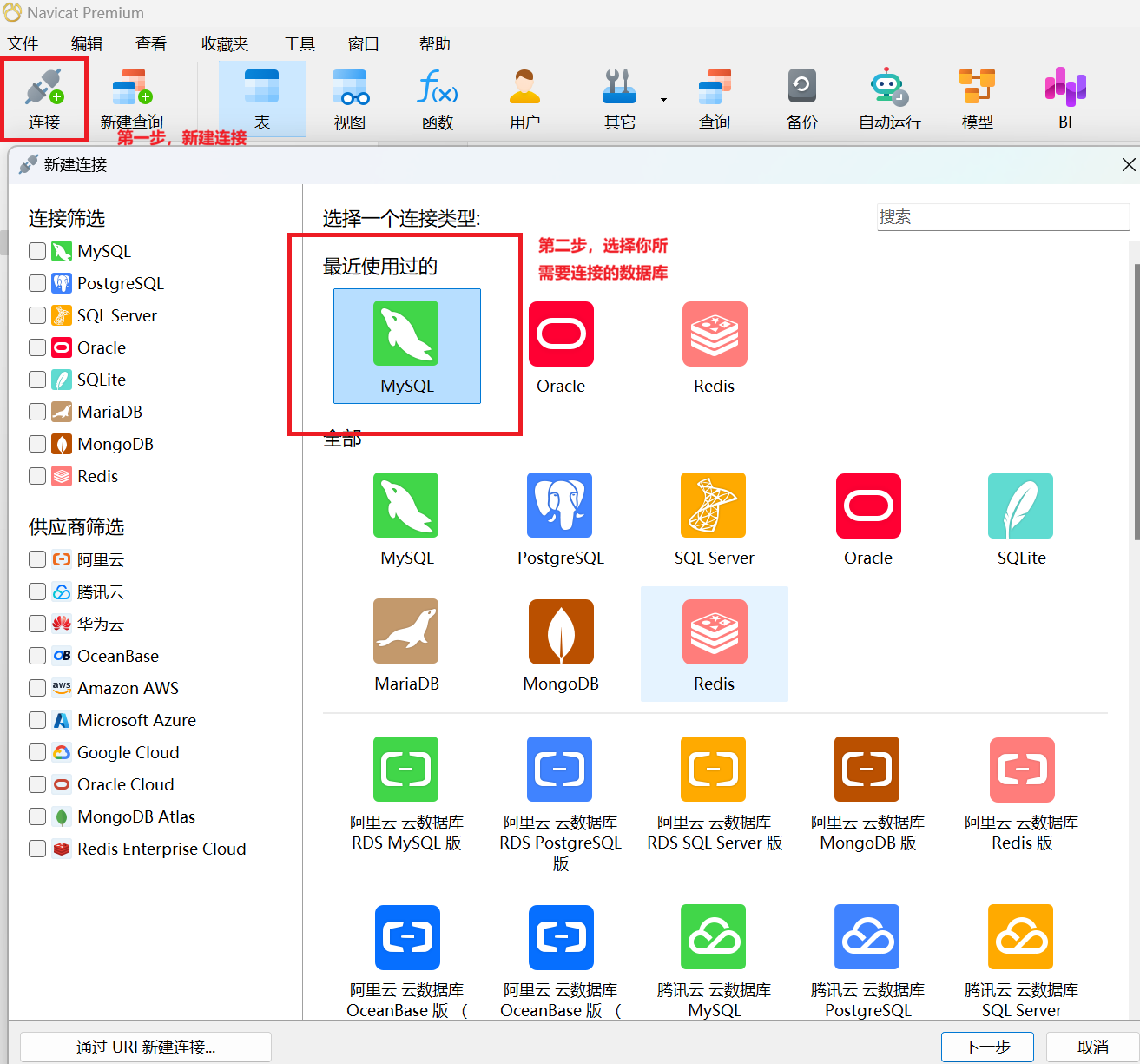Click the 下一步 (Next) button
This screenshot has height=1064, width=1140.
987,1047
